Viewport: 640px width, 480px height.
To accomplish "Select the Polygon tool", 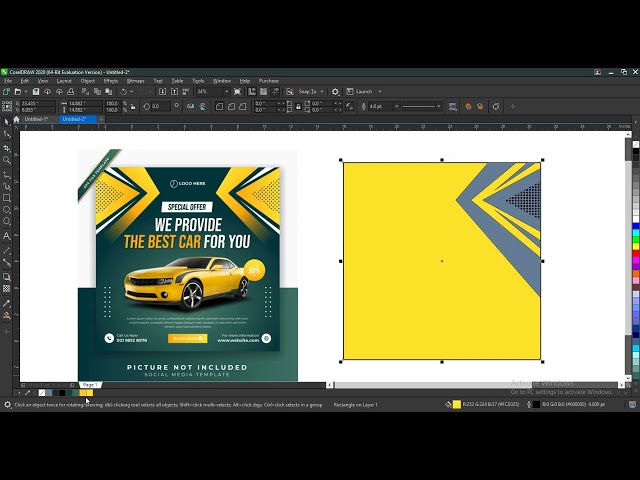I will [x=7, y=222].
